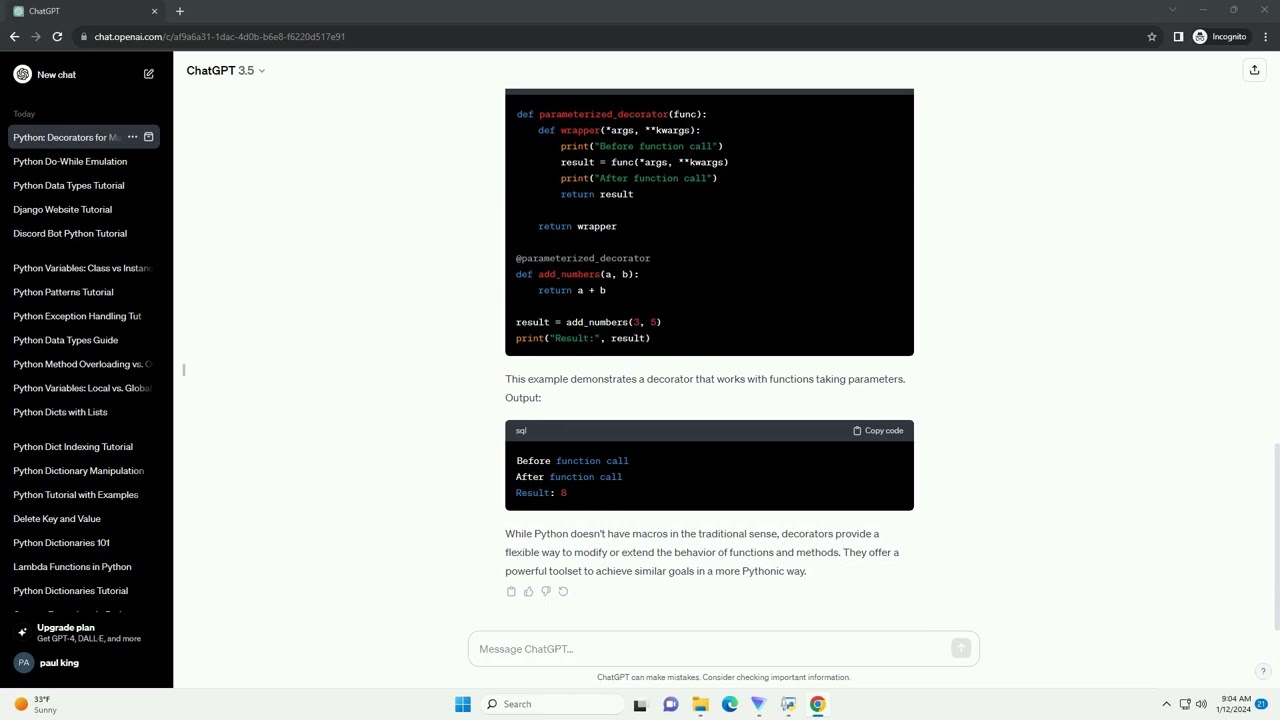Click the page vertical scrollbar

click(1276, 535)
